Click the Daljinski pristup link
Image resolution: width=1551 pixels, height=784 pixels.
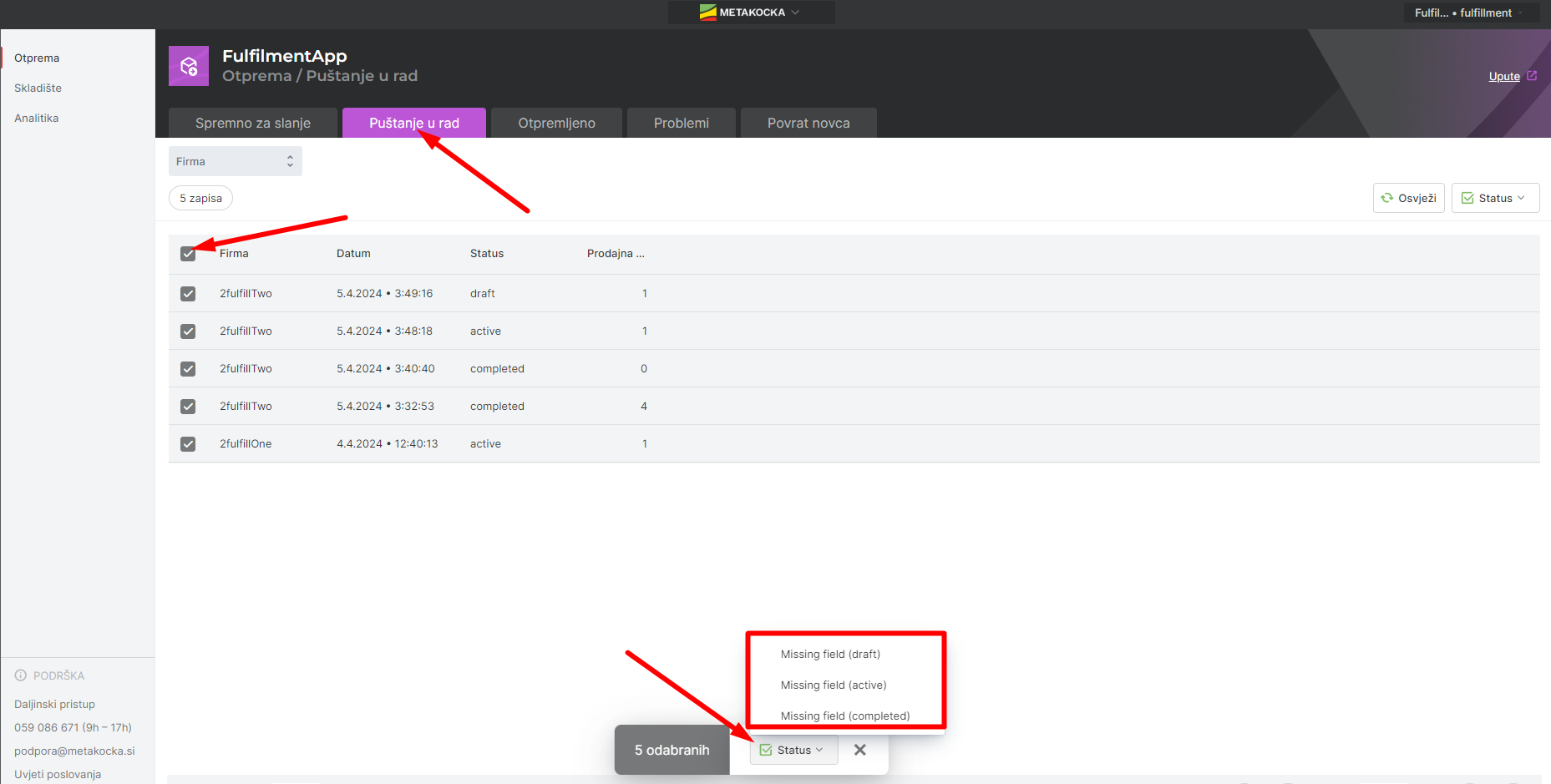click(54, 705)
